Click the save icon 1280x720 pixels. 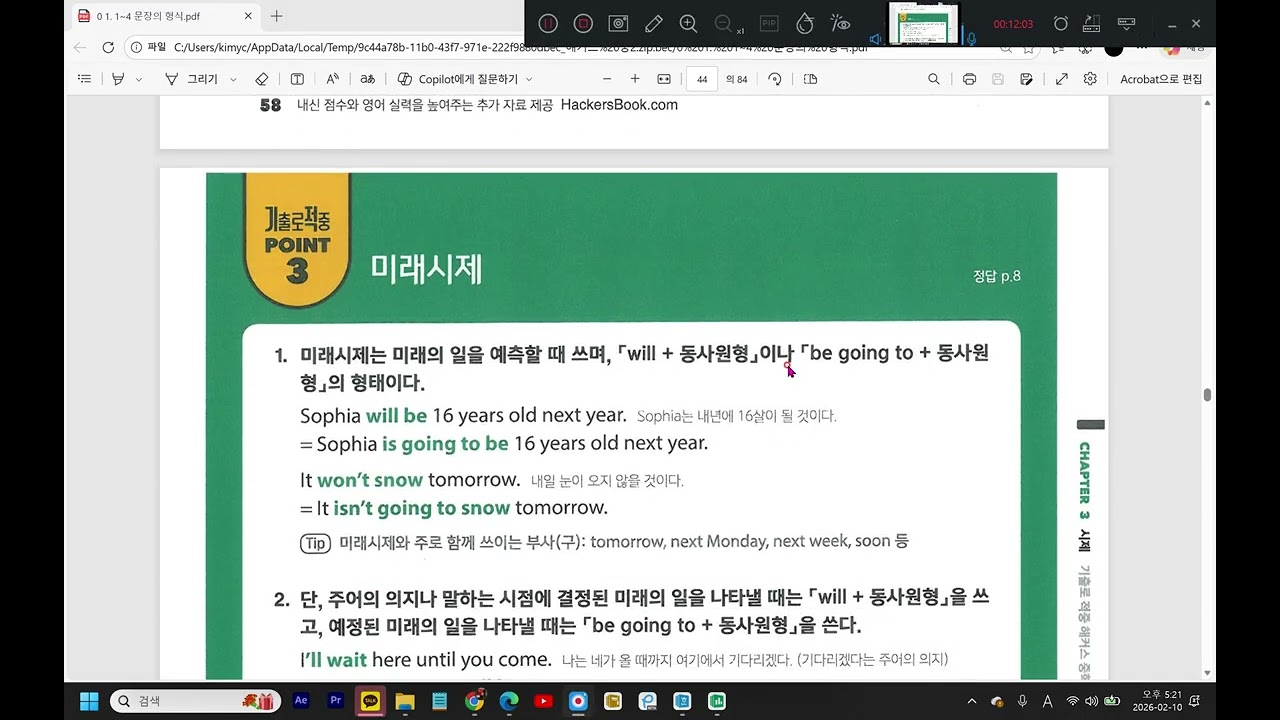coord(997,79)
